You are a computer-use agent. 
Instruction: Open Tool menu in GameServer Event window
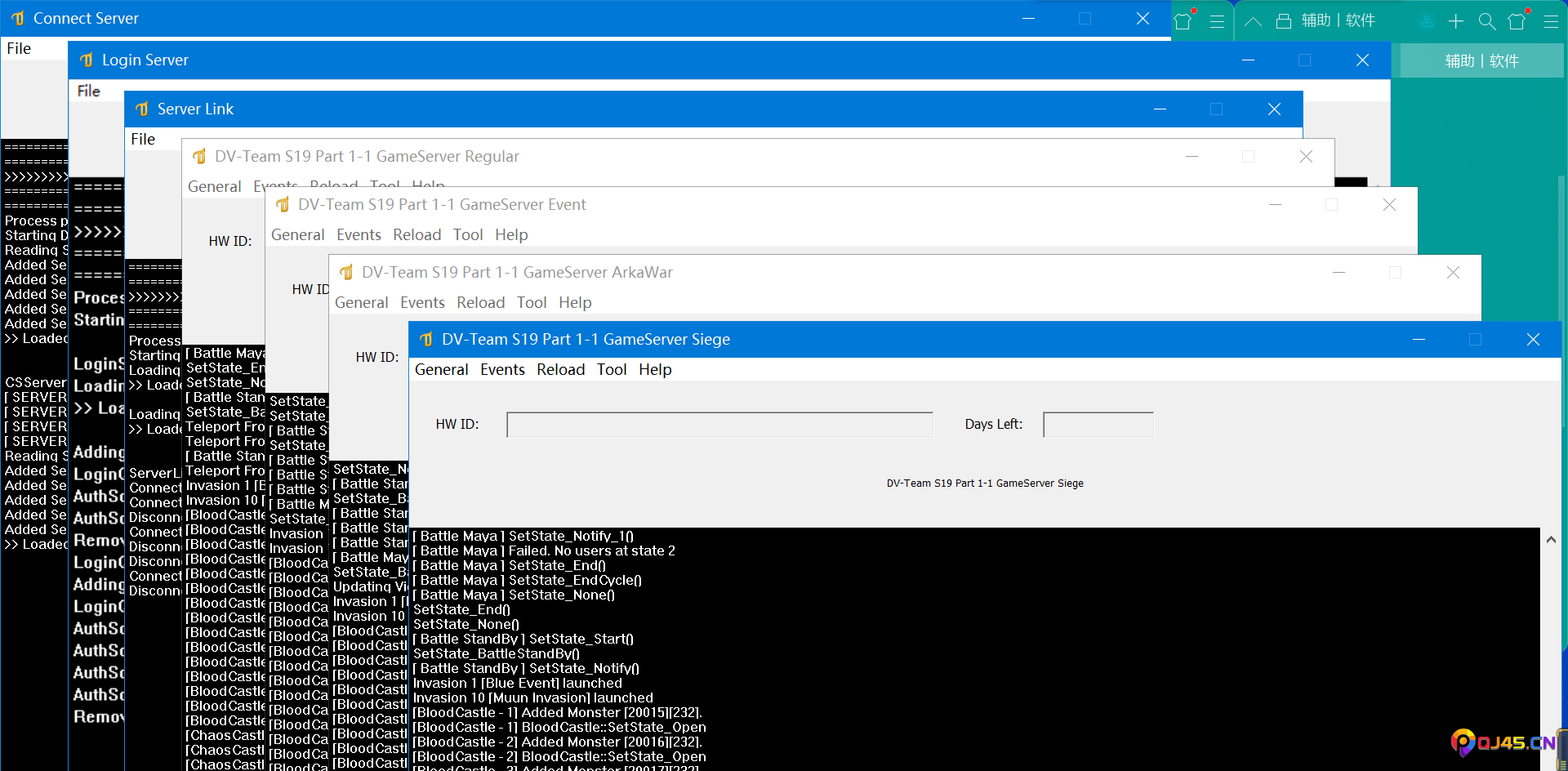click(468, 234)
